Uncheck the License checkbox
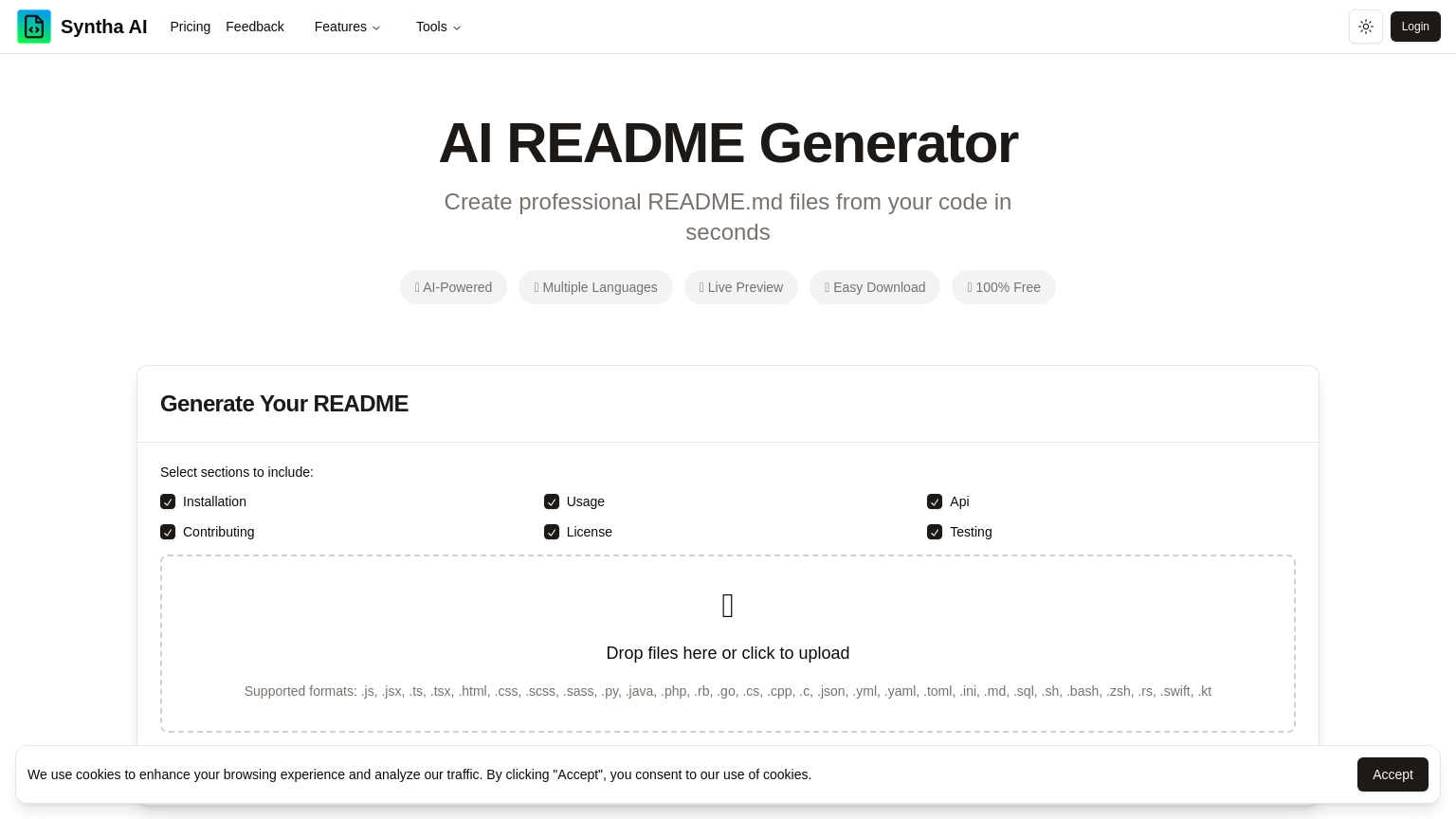Image resolution: width=1456 pixels, height=819 pixels. (x=552, y=532)
